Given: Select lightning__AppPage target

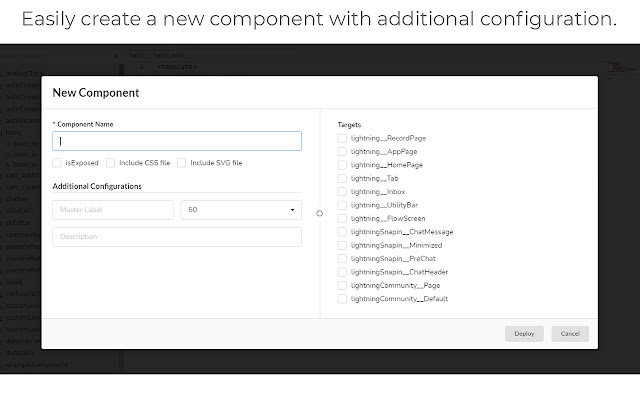Looking at the screenshot, I should [343, 151].
